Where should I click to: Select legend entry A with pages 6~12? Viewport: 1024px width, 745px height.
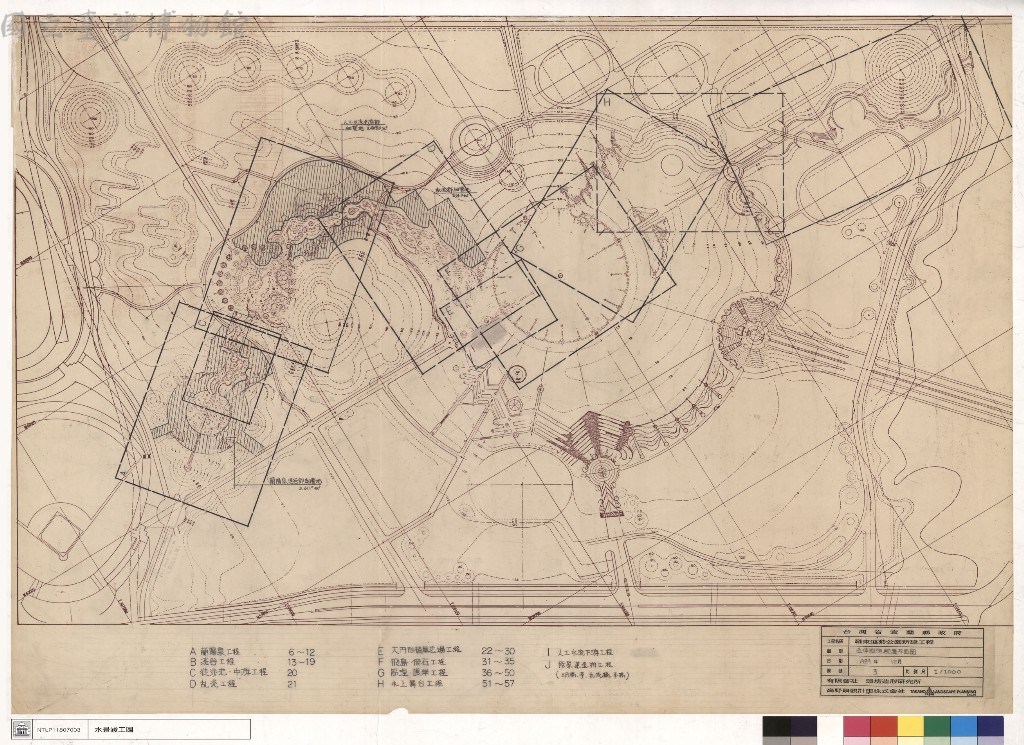click(x=253, y=652)
